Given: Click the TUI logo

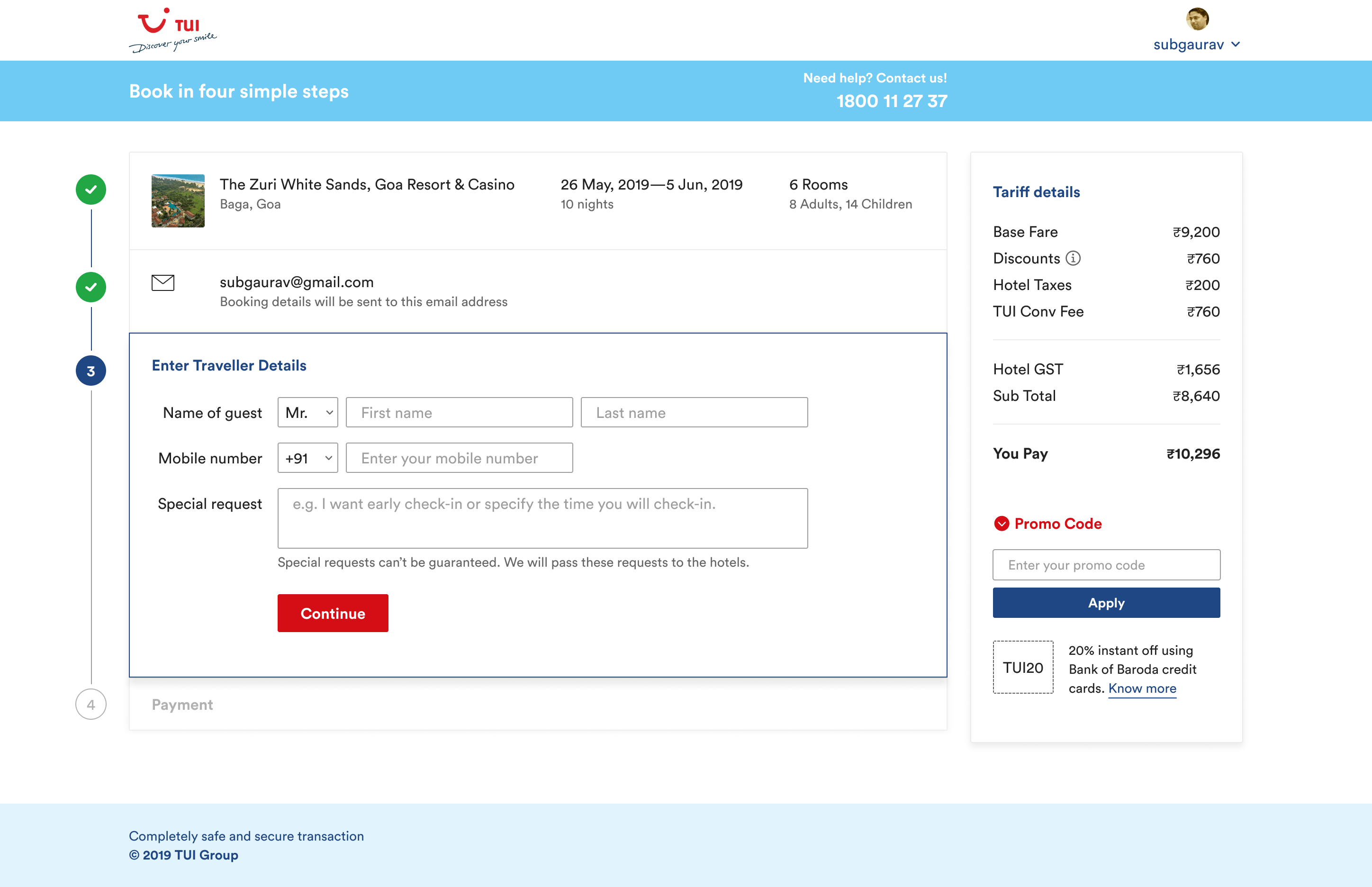Looking at the screenshot, I should pyautogui.click(x=171, y=30).
